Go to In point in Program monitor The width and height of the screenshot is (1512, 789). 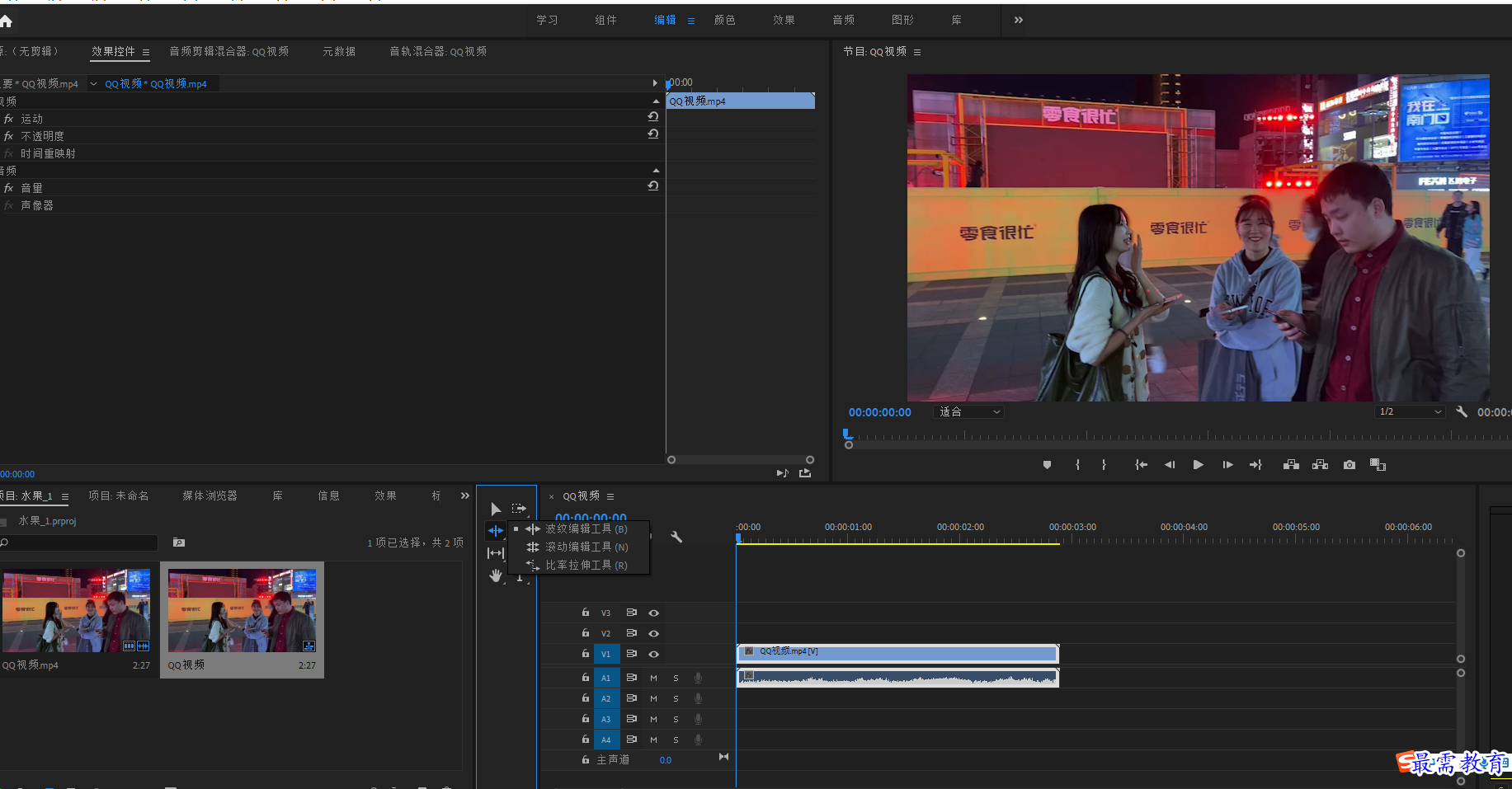(1141, 465)
